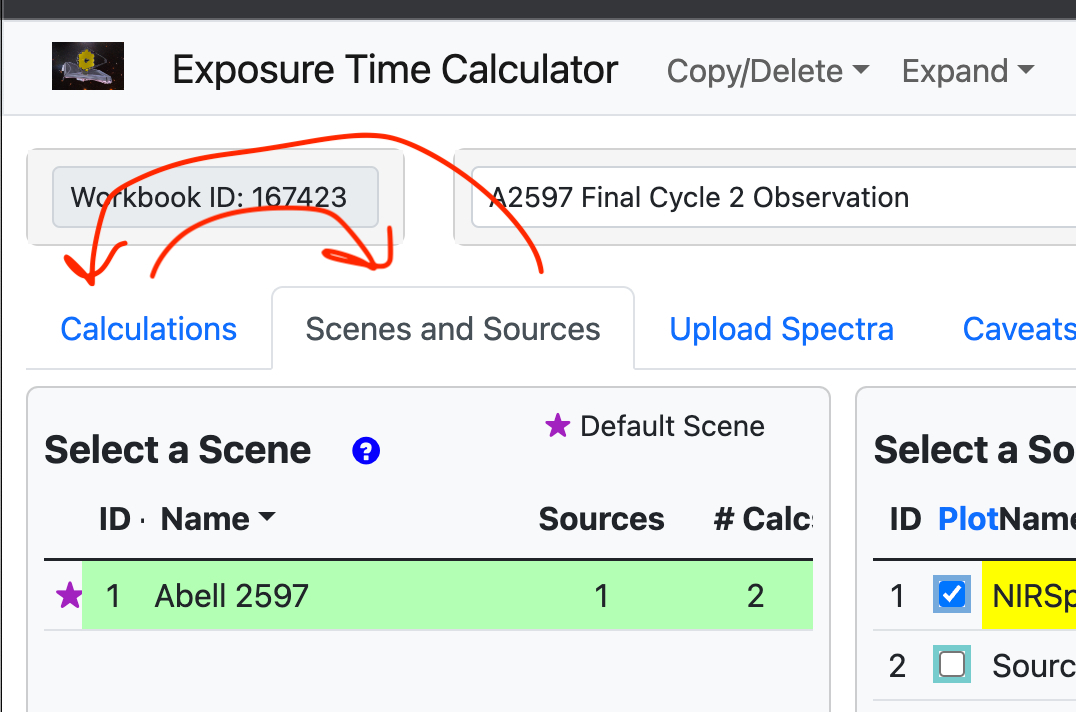Go to the Caveats tab
Image resolution: width=1076 pixels, height=712 pixels.
(x=1018, y=329)
